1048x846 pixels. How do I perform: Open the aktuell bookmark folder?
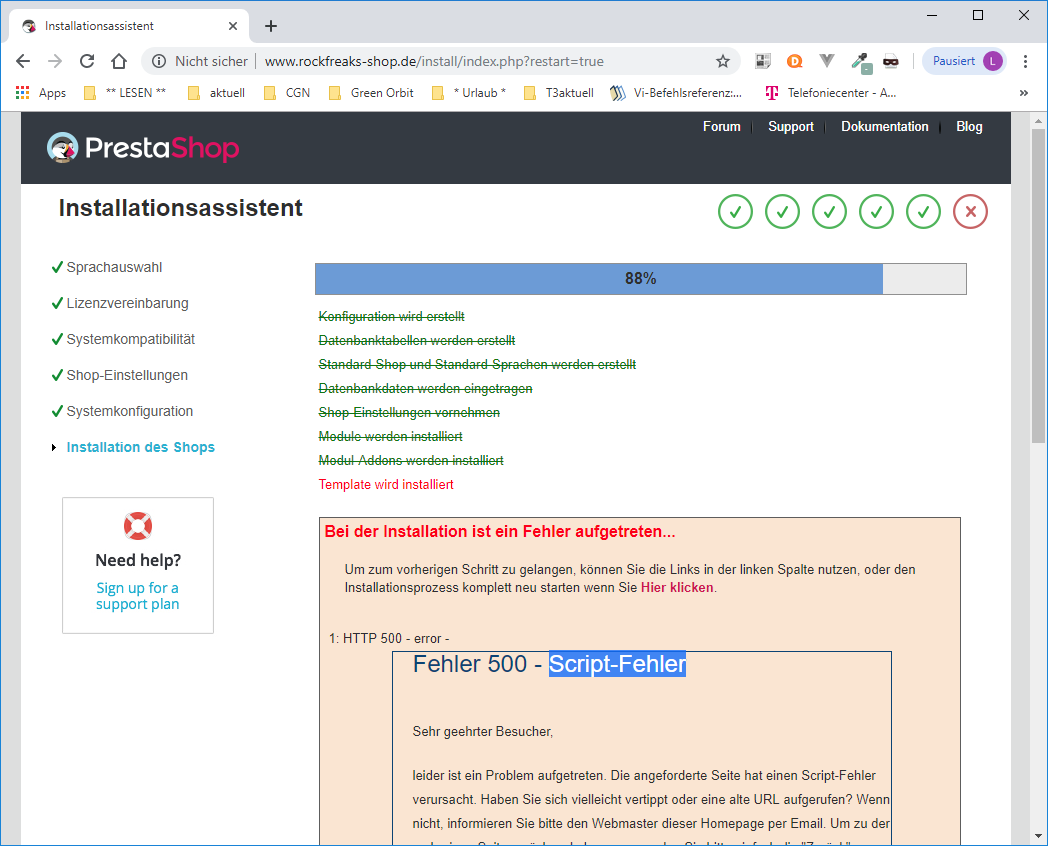point(217,93)
